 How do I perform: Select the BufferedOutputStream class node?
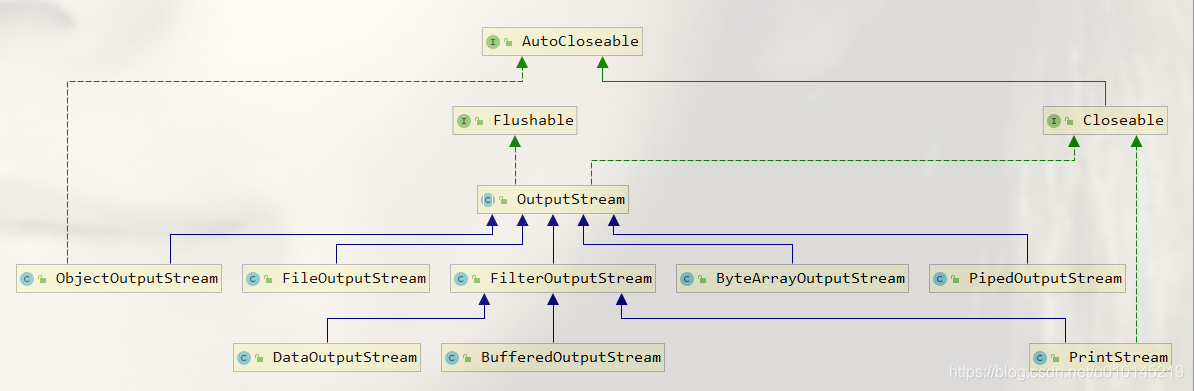pyautogui.click(x=553, y=357)
